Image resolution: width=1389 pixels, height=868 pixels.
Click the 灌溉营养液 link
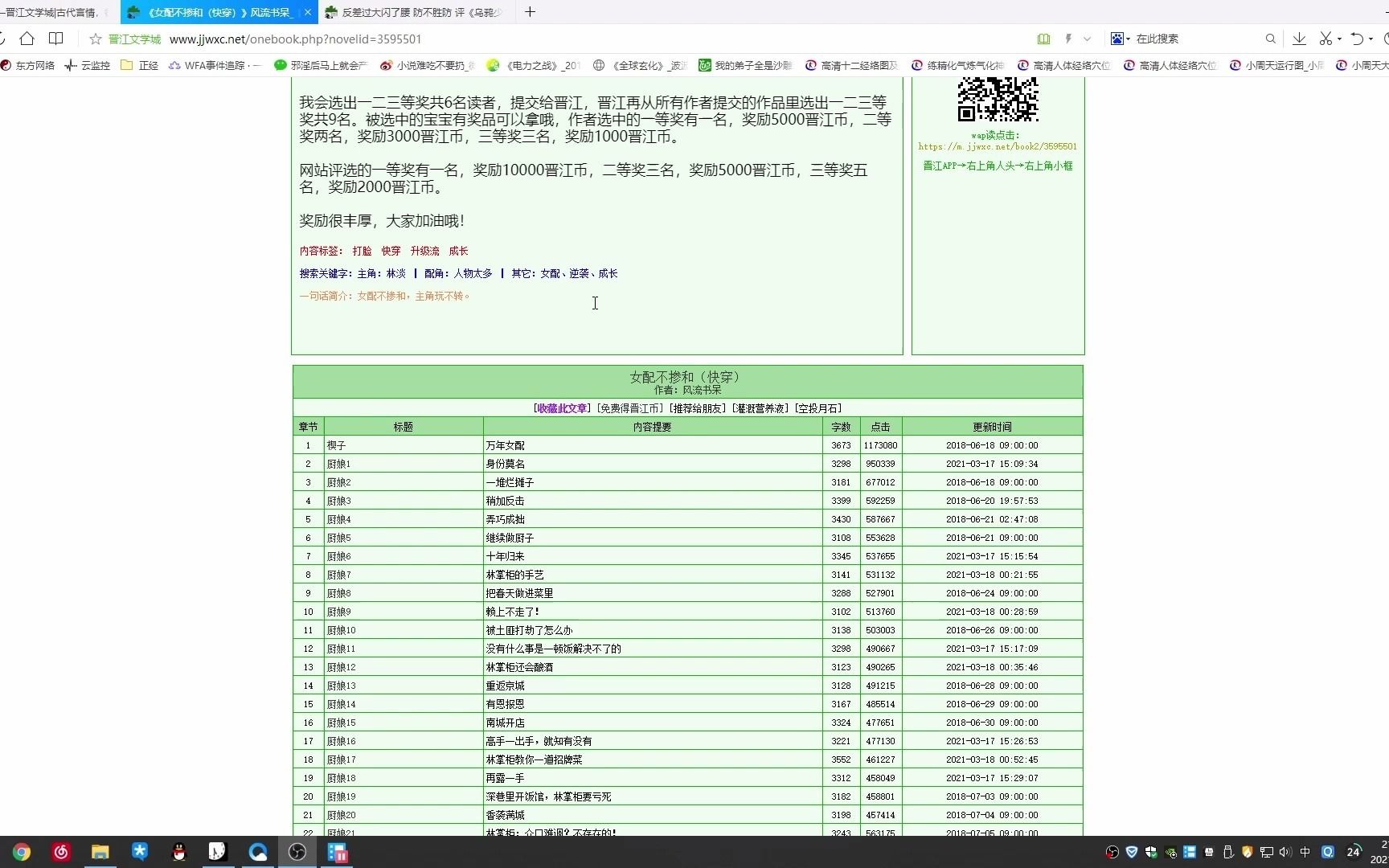click(760, 408)
